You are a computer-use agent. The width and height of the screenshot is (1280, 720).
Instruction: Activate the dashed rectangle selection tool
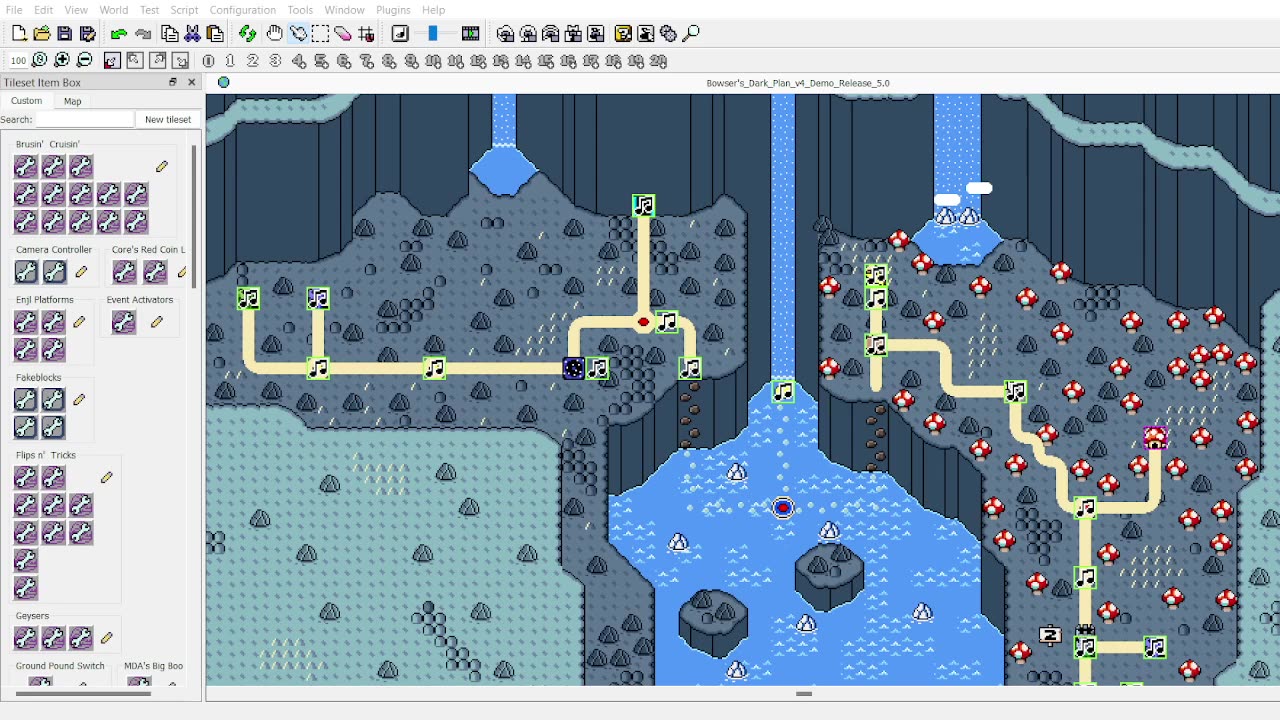click(320, 34)
